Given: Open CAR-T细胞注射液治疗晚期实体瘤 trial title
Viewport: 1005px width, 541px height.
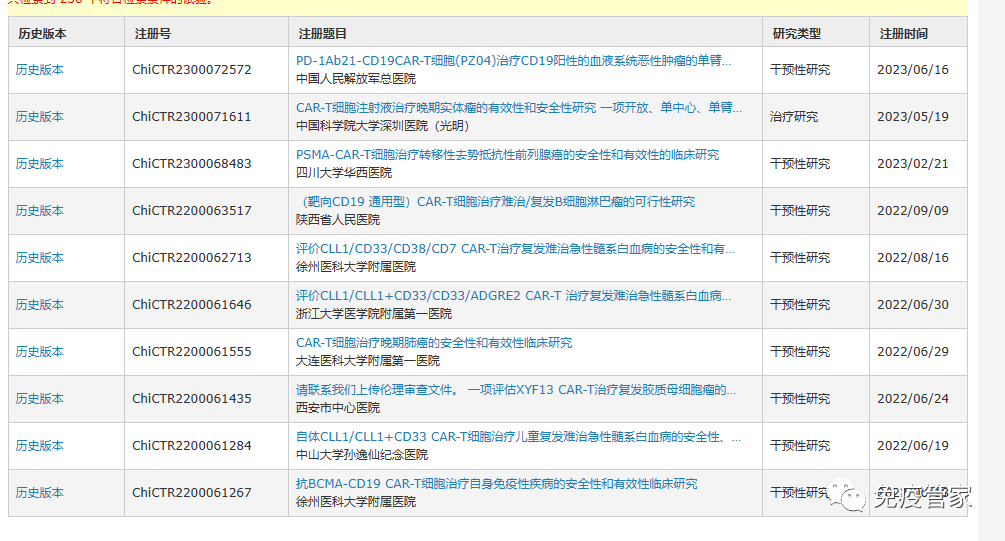Looking at the screenshot, I should (519, 108).
